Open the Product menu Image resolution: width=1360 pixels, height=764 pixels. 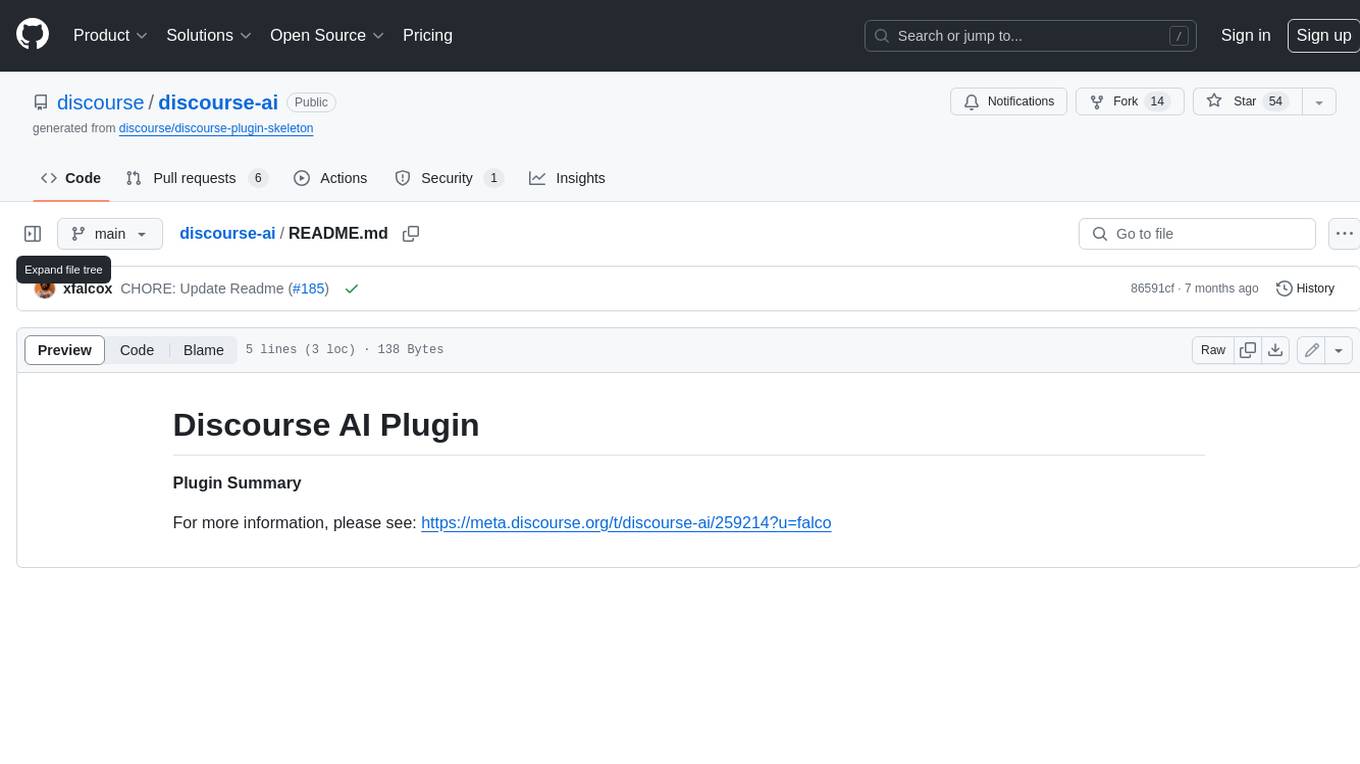[110, 35]
